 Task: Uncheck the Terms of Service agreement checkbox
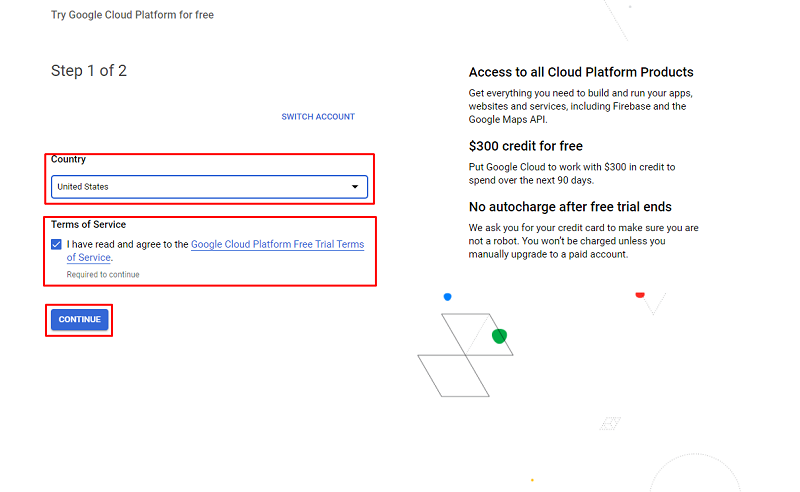point(56,244)
